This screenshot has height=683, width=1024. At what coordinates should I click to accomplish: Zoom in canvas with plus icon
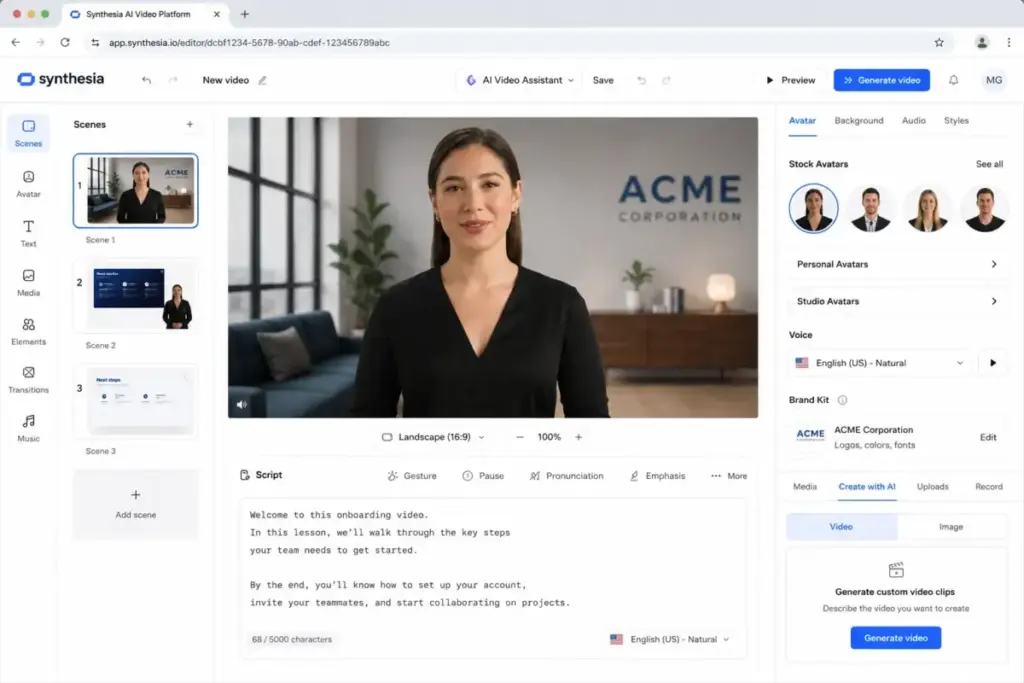click(579, 437)
